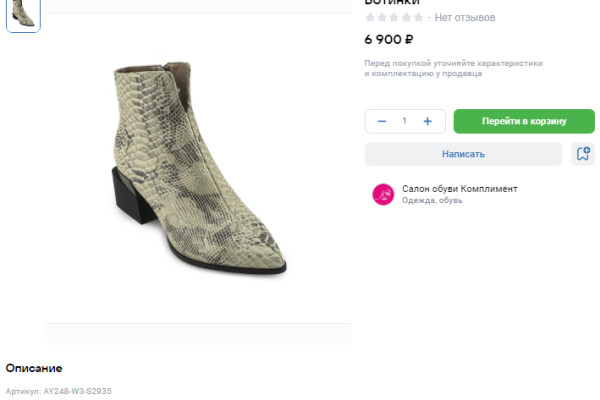Screen dimensions: 600x400
Task: Open the pink shop avatar icon
Action: [x=383, y=194]
